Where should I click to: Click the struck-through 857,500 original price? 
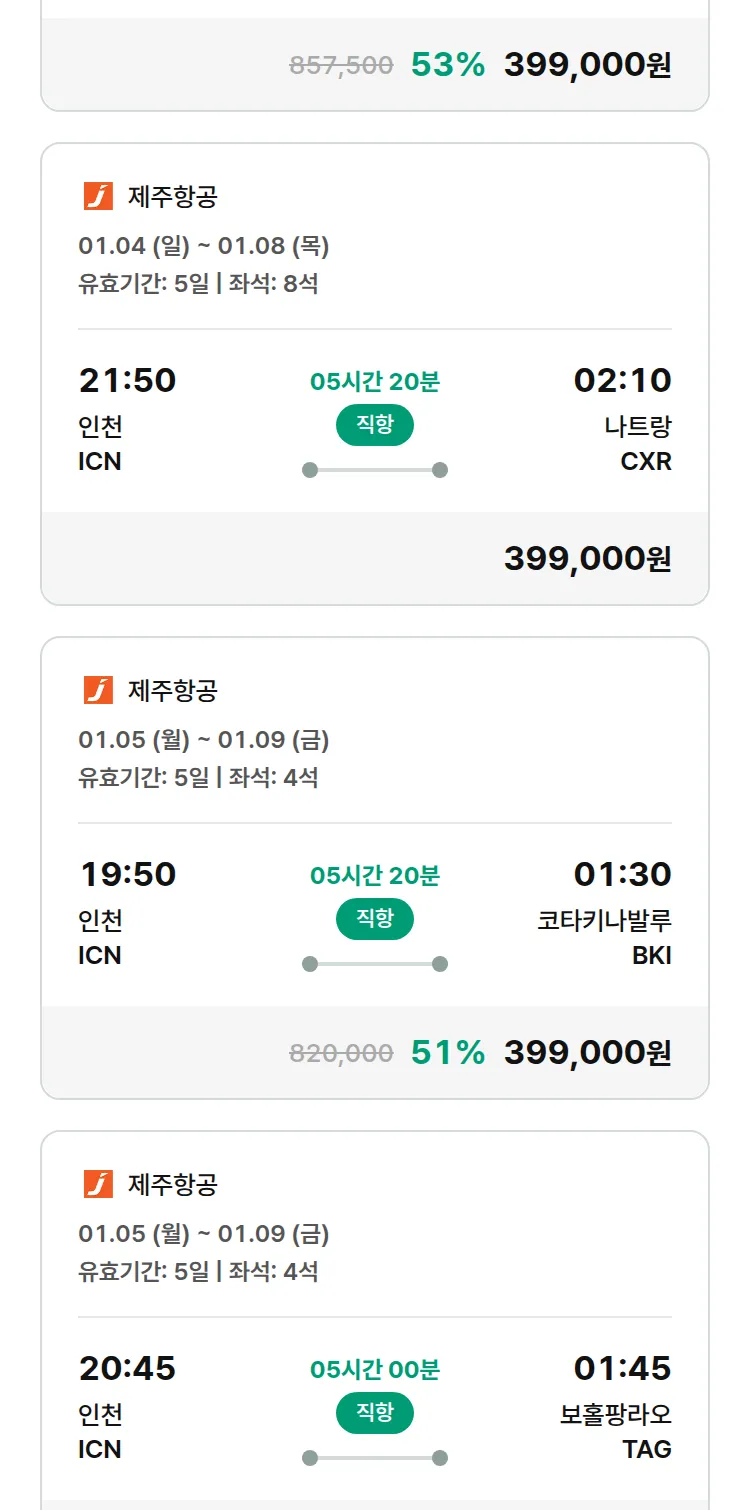[341, 66]
